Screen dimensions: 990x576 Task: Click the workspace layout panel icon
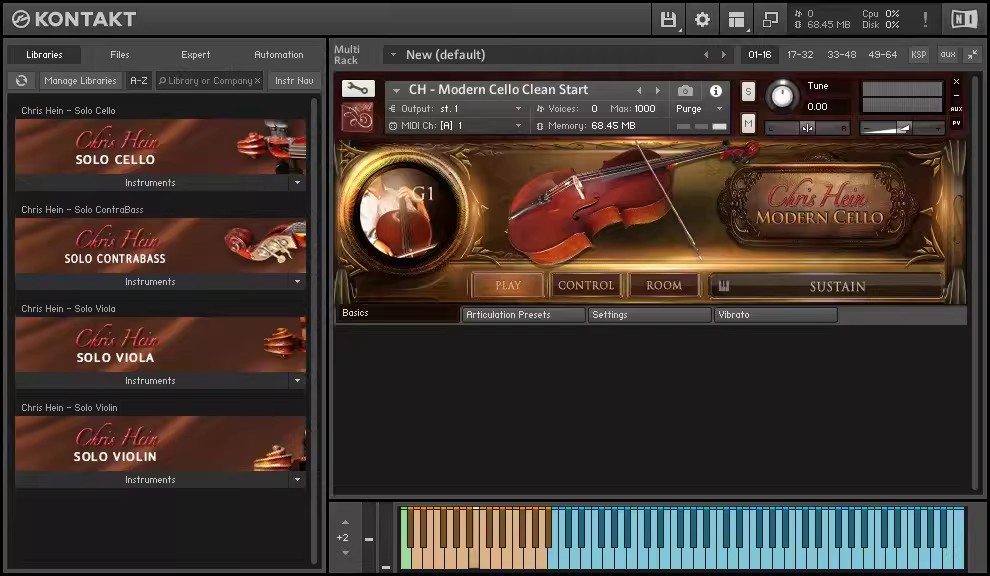[x=736, y=19]
